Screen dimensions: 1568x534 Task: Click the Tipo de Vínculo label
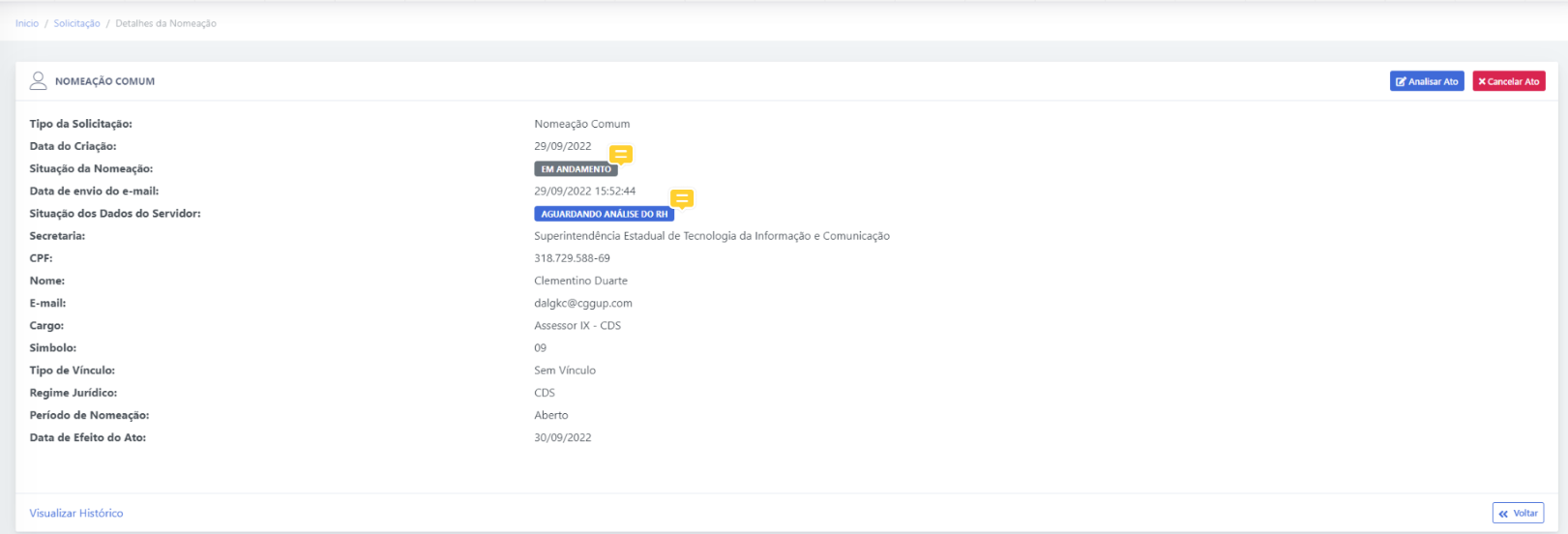[x=72, y=370]
